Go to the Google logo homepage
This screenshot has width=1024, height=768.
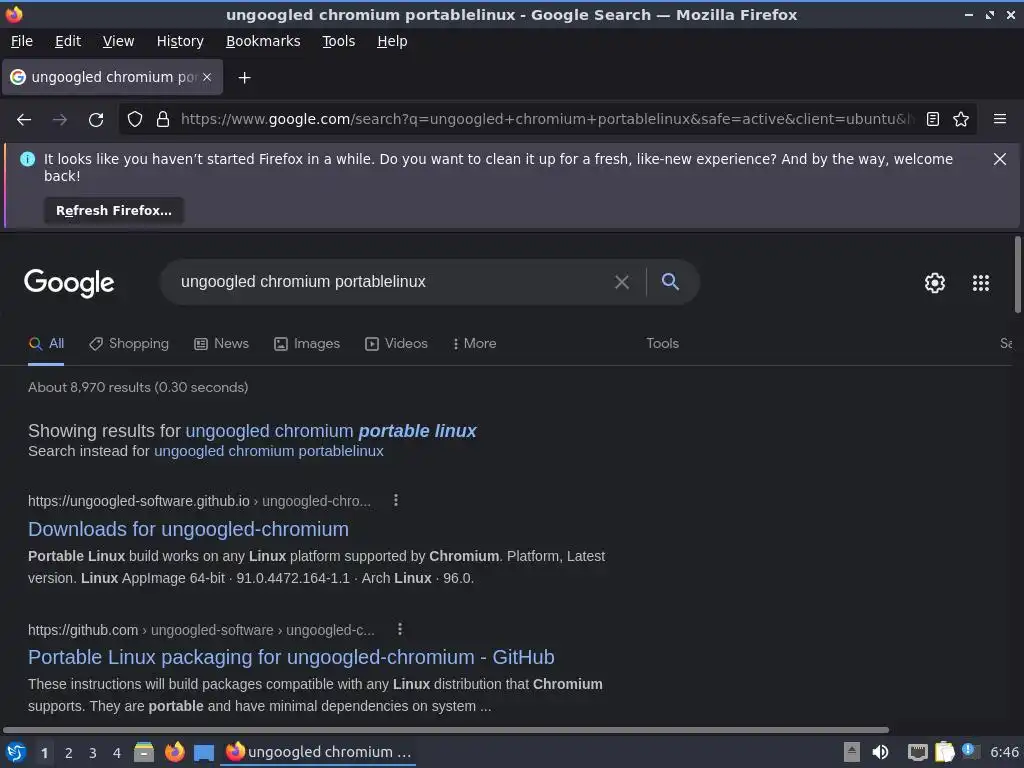pyautogui.click(x=69, y=283)
